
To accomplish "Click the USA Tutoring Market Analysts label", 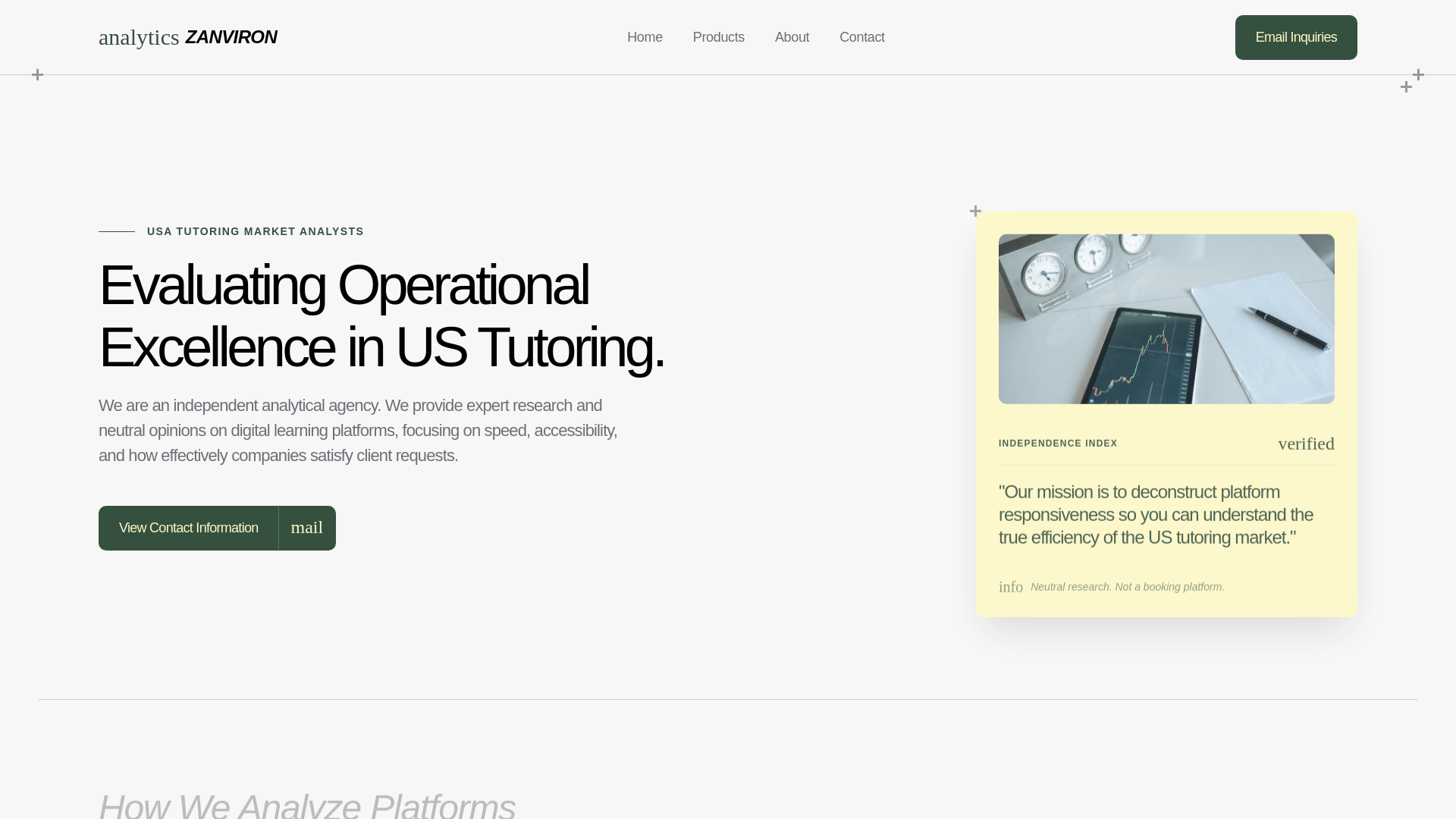I will tap(255, 231).
